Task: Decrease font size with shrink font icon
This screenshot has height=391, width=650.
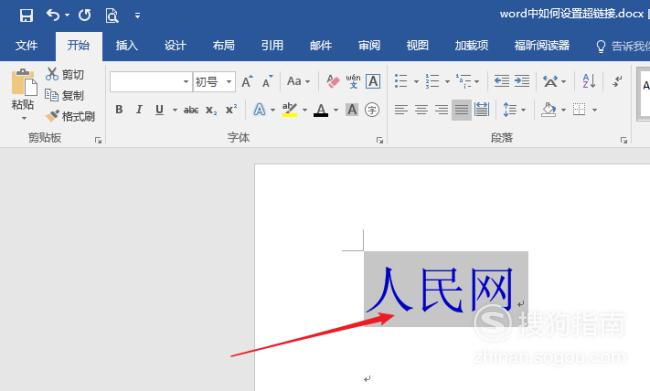Action: (x=267, y=81)
